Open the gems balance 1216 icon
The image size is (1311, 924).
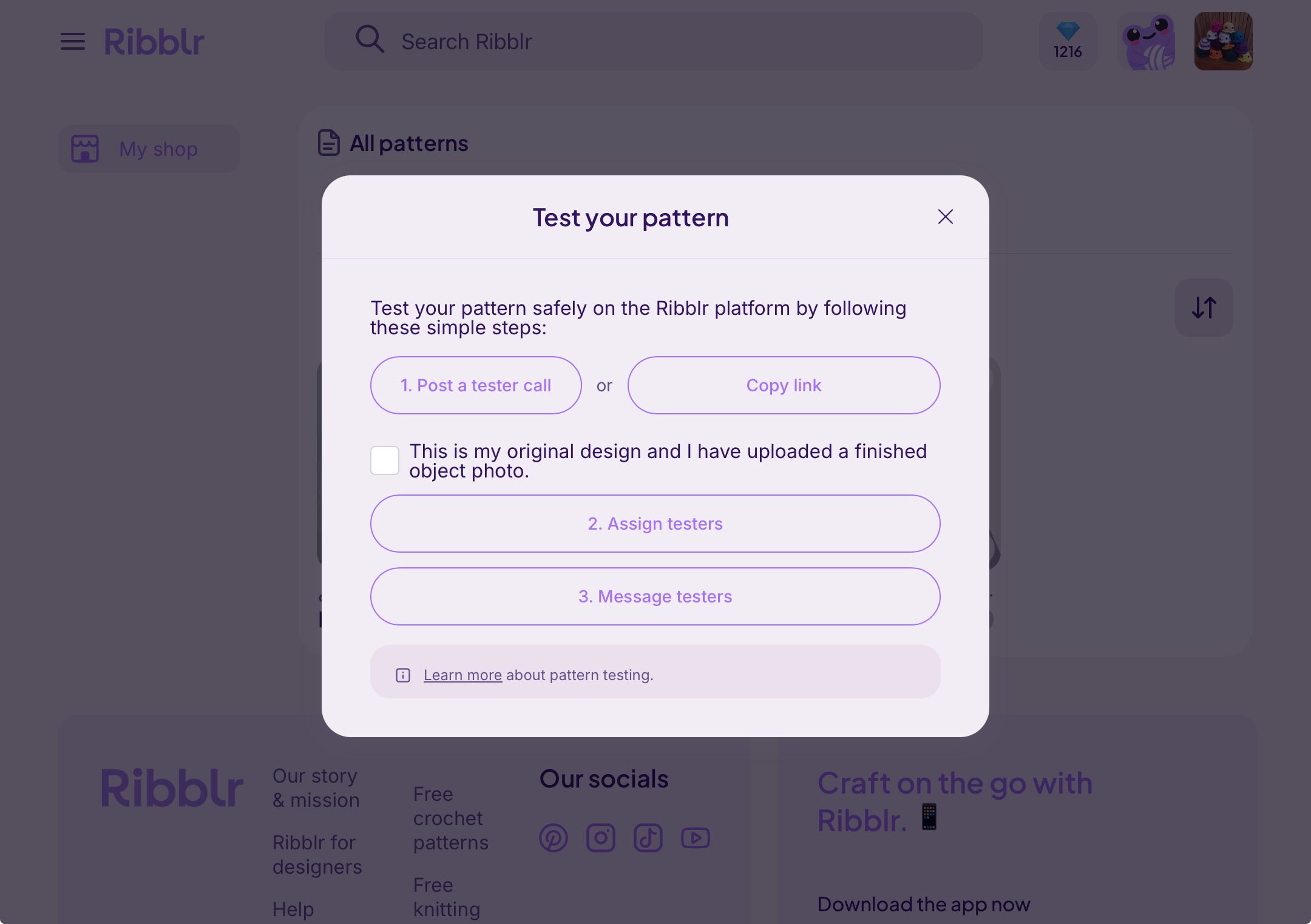click(1068, 41)
